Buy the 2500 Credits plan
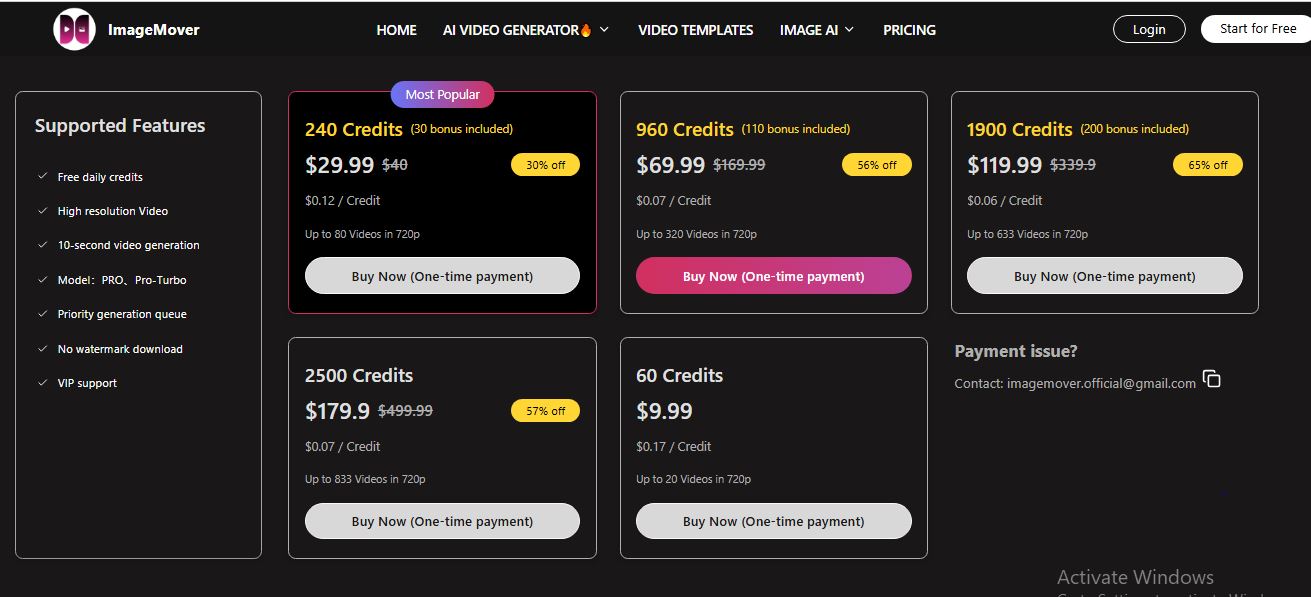This screenshot has height=597, width=1311. click(x=442, y=521)
